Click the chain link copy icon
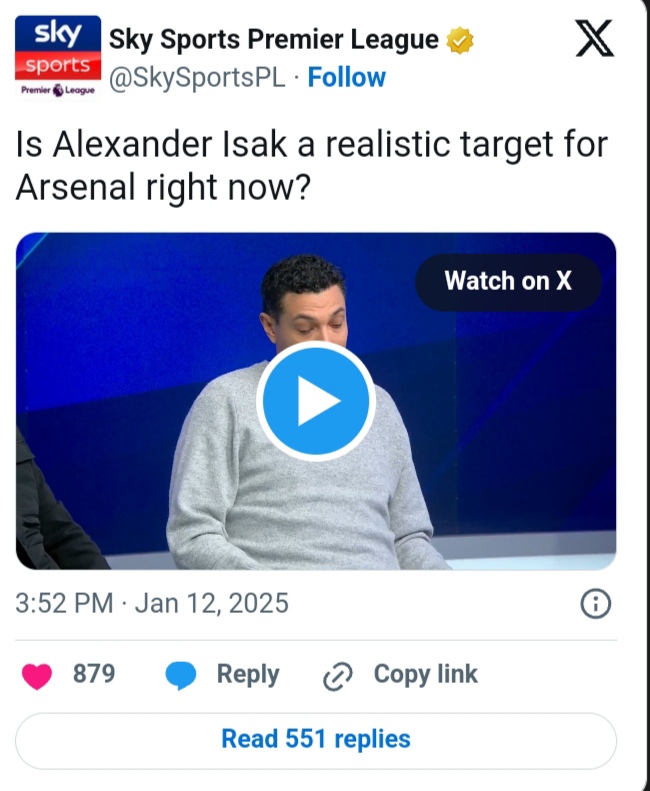This screenshot has width=650, height=791. (x=337, y=677)
